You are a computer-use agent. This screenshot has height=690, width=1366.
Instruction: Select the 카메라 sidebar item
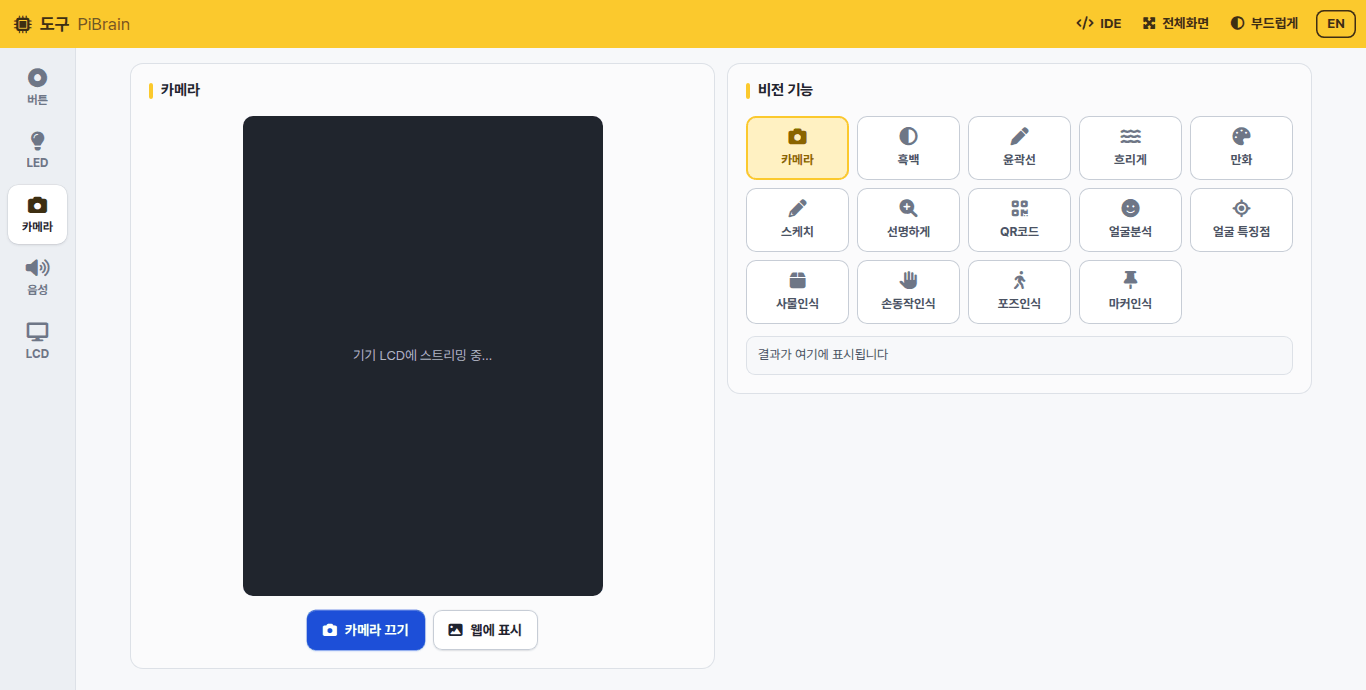point(37,214)
